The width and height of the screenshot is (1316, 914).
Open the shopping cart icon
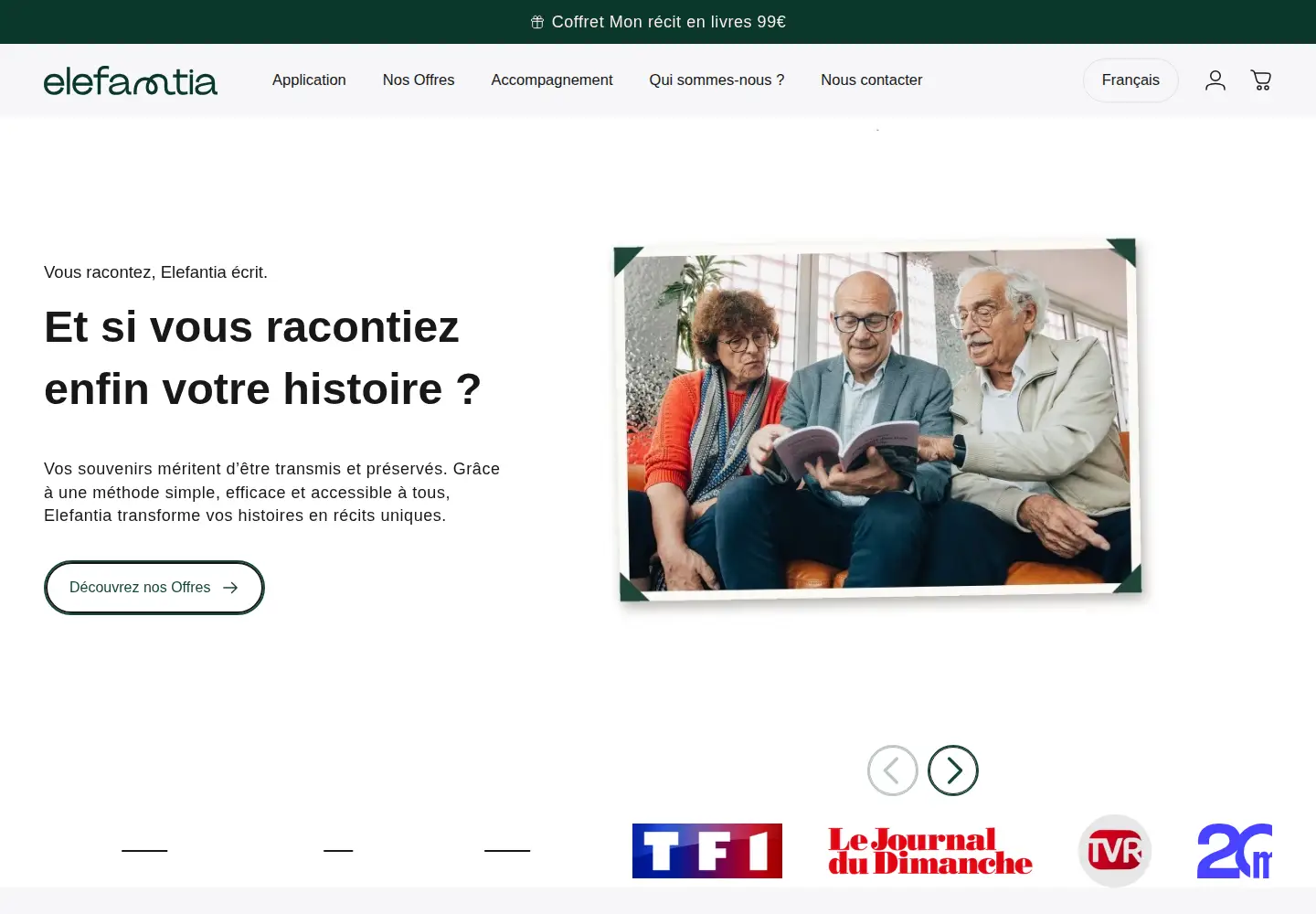1261,80
